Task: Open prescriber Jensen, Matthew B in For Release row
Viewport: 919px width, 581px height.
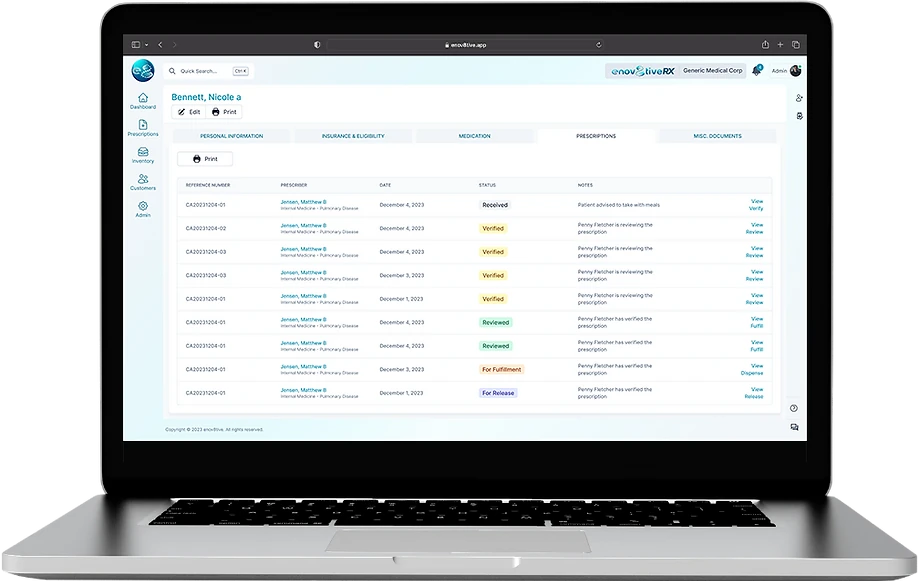Action: pos(303,390)
